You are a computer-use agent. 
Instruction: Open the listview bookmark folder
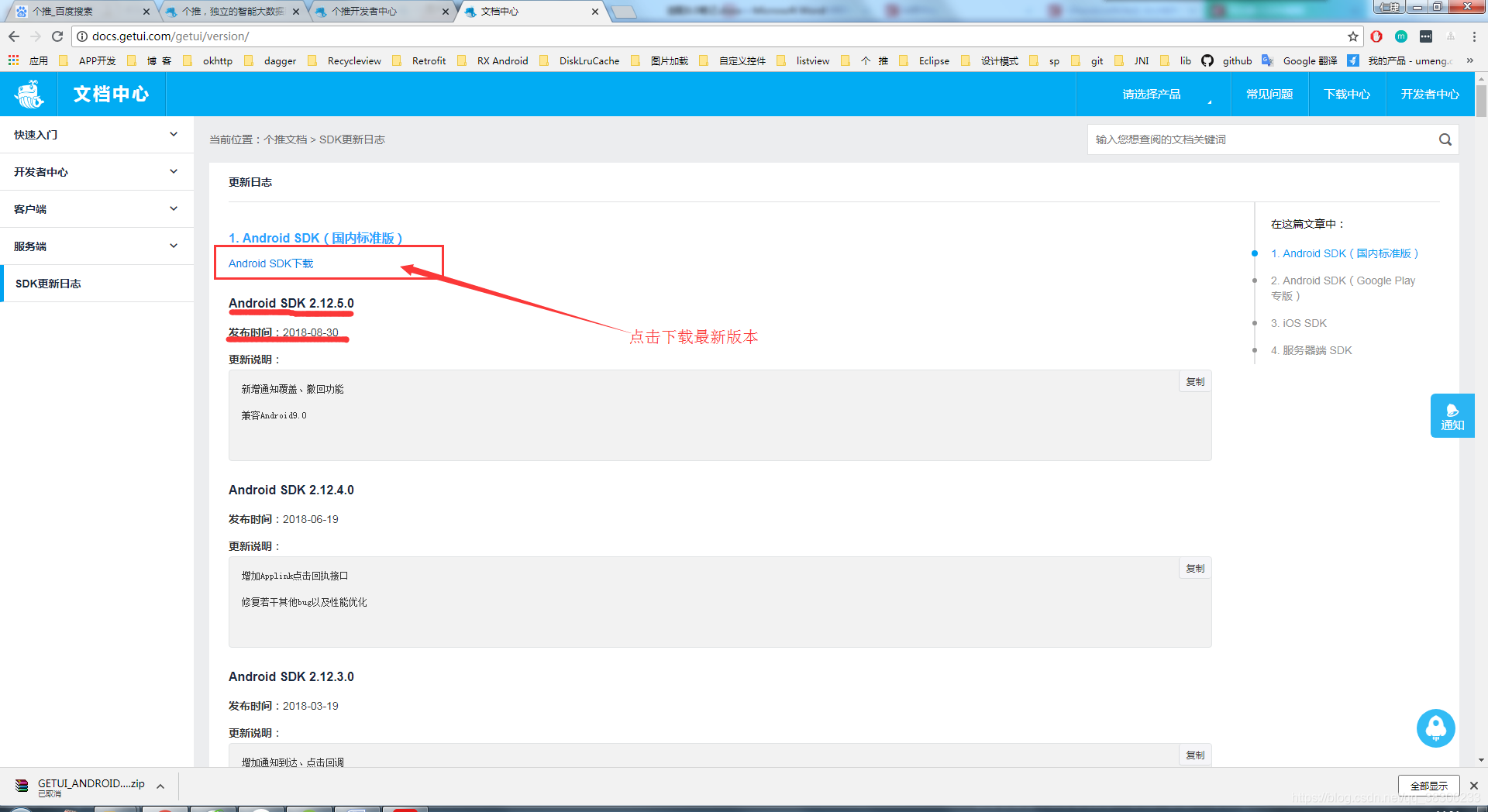803,60
